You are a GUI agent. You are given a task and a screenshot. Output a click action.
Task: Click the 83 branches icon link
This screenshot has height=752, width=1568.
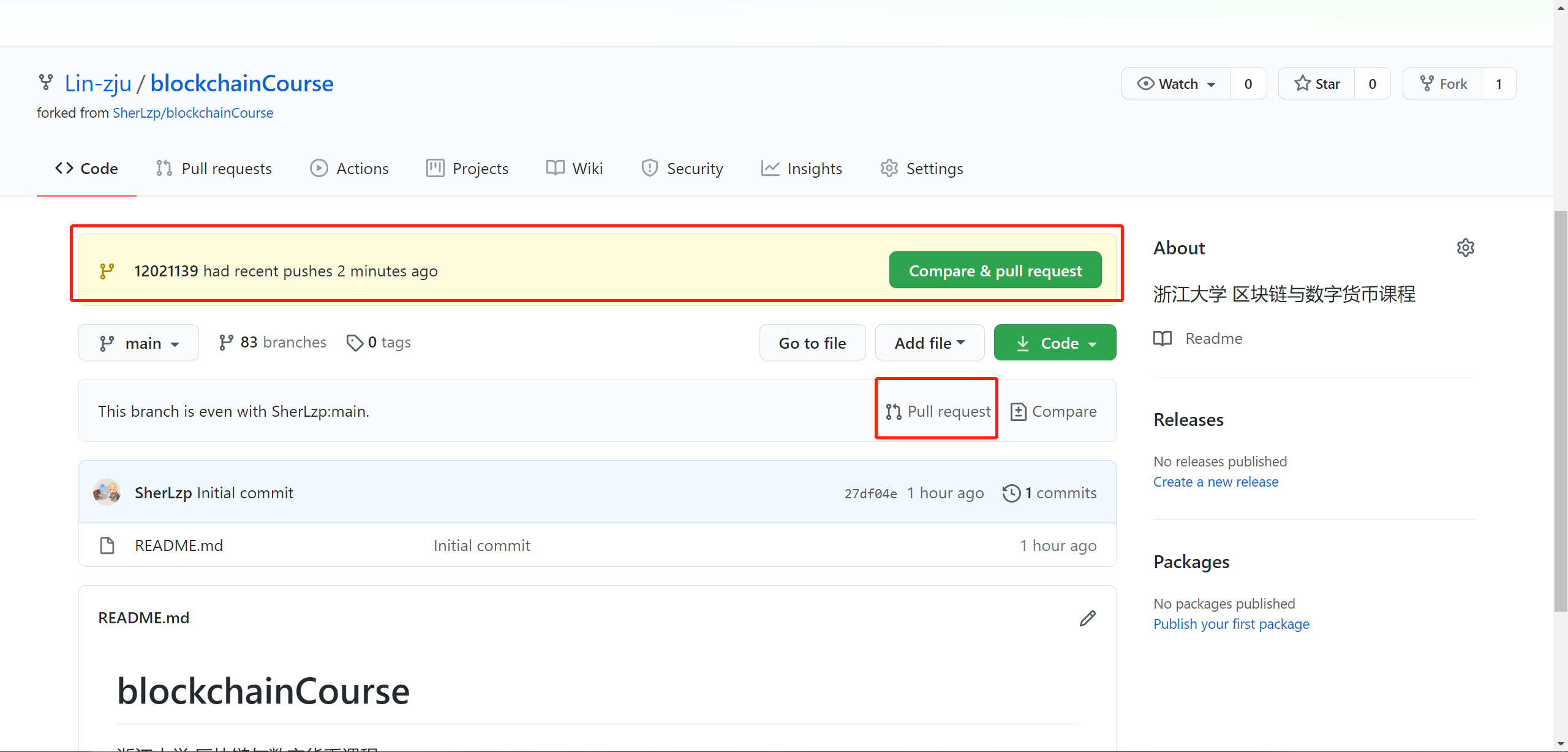point(226,343)
